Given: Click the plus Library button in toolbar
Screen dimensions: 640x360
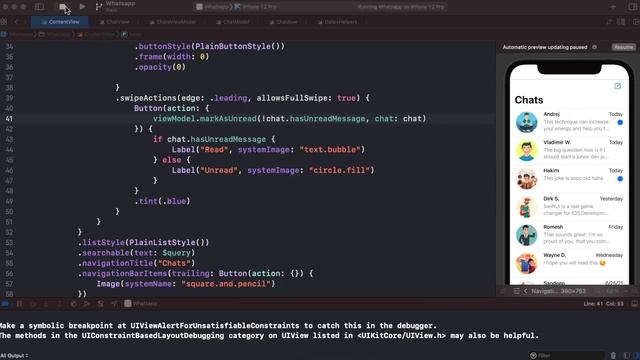Looking at the screenshot, I should (x=613, y=7).
